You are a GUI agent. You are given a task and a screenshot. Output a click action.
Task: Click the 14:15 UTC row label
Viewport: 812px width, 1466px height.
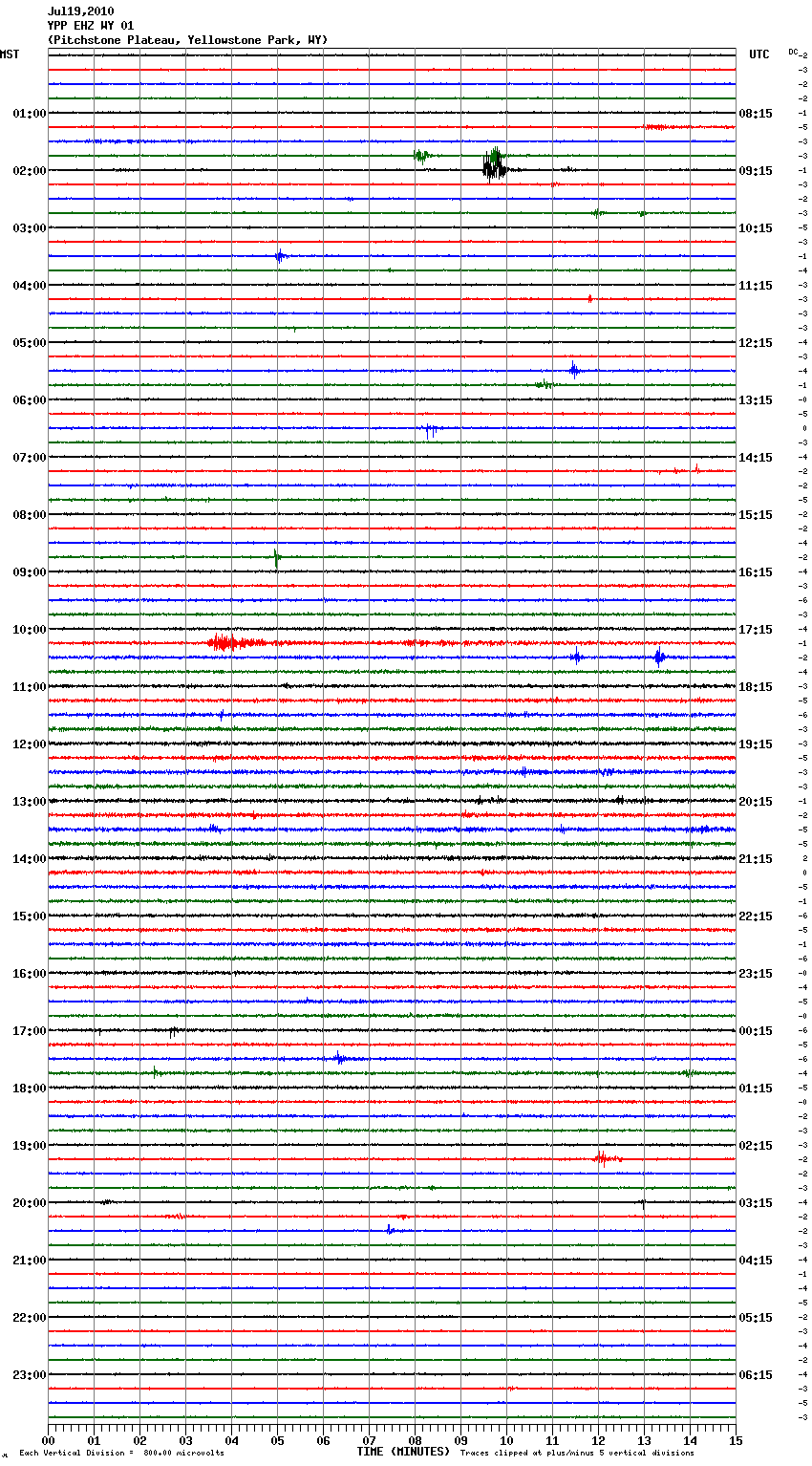coord(756,458)
